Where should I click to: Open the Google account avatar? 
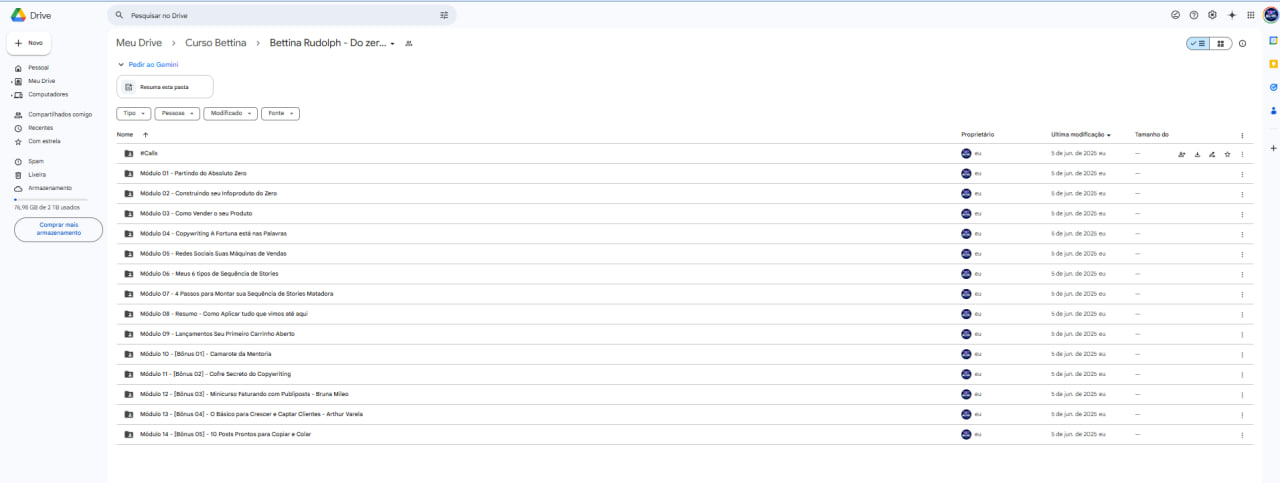click(1270, 15)
